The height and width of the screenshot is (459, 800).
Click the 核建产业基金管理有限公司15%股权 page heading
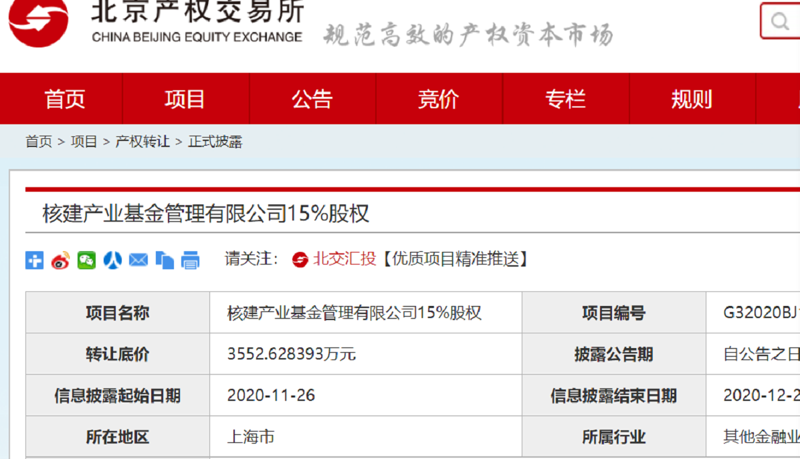pos(206,214)
